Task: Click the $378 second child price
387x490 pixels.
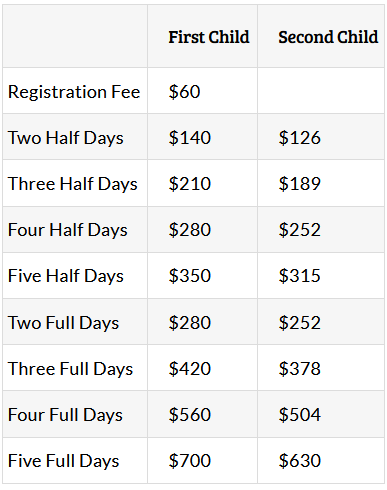Action: click(300, 368)
